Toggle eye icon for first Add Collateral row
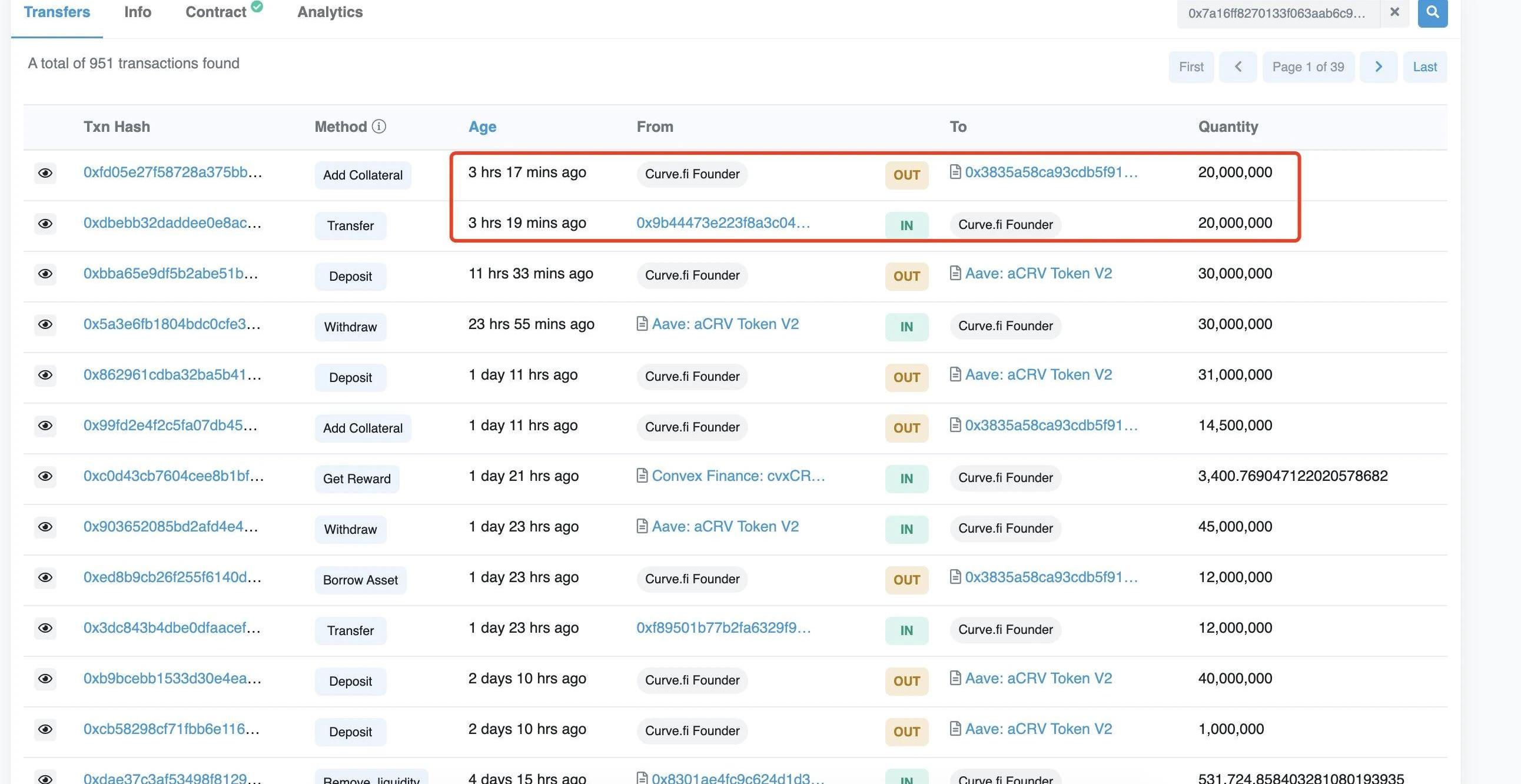This screenshot has height=784, width=1521. 45,173
